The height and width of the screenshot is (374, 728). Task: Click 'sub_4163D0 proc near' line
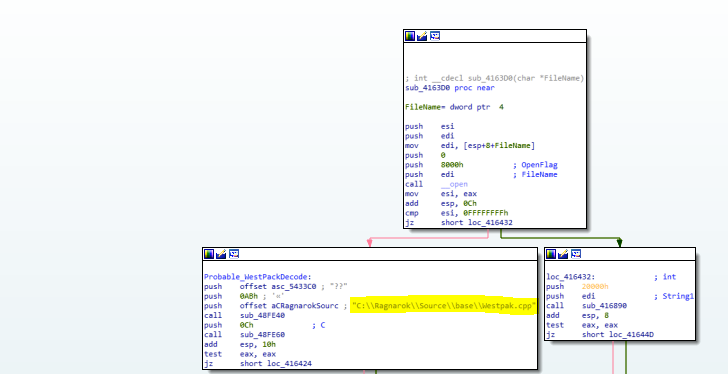click(450, 88)
